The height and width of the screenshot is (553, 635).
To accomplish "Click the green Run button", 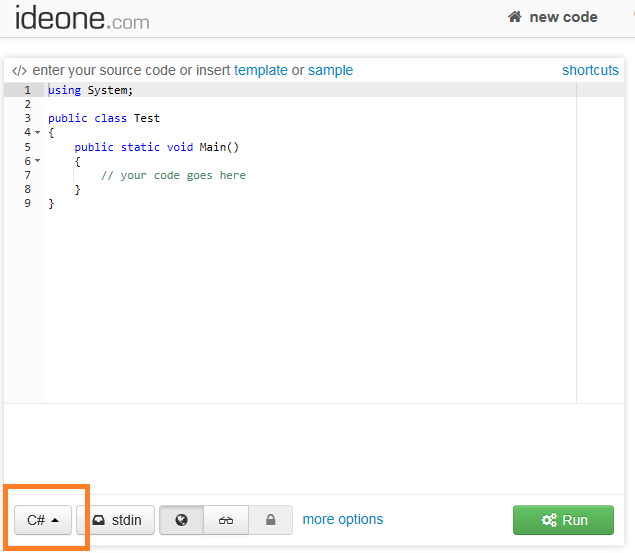I will tap(563, 520).
